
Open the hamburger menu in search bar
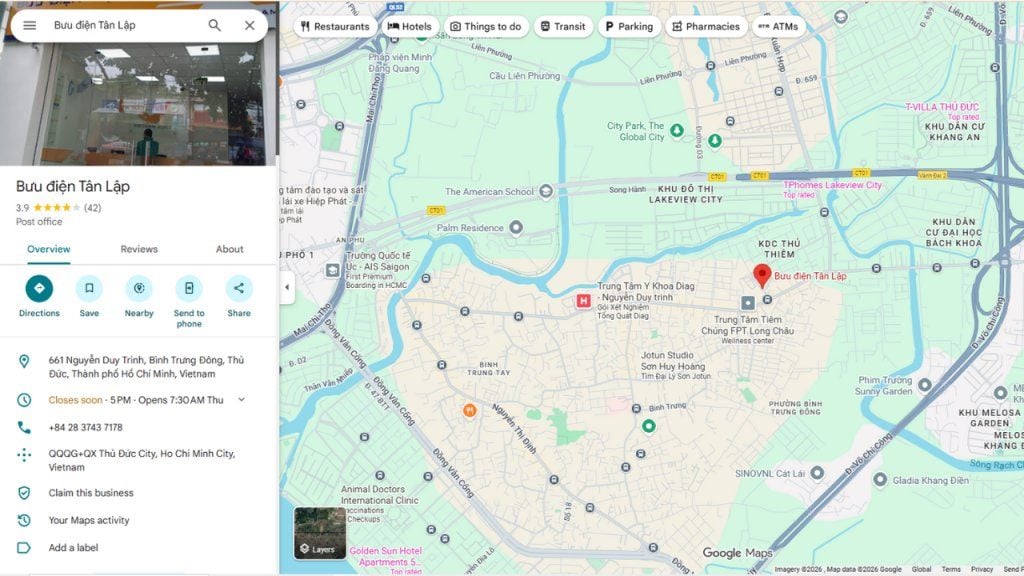coord(30,25)
